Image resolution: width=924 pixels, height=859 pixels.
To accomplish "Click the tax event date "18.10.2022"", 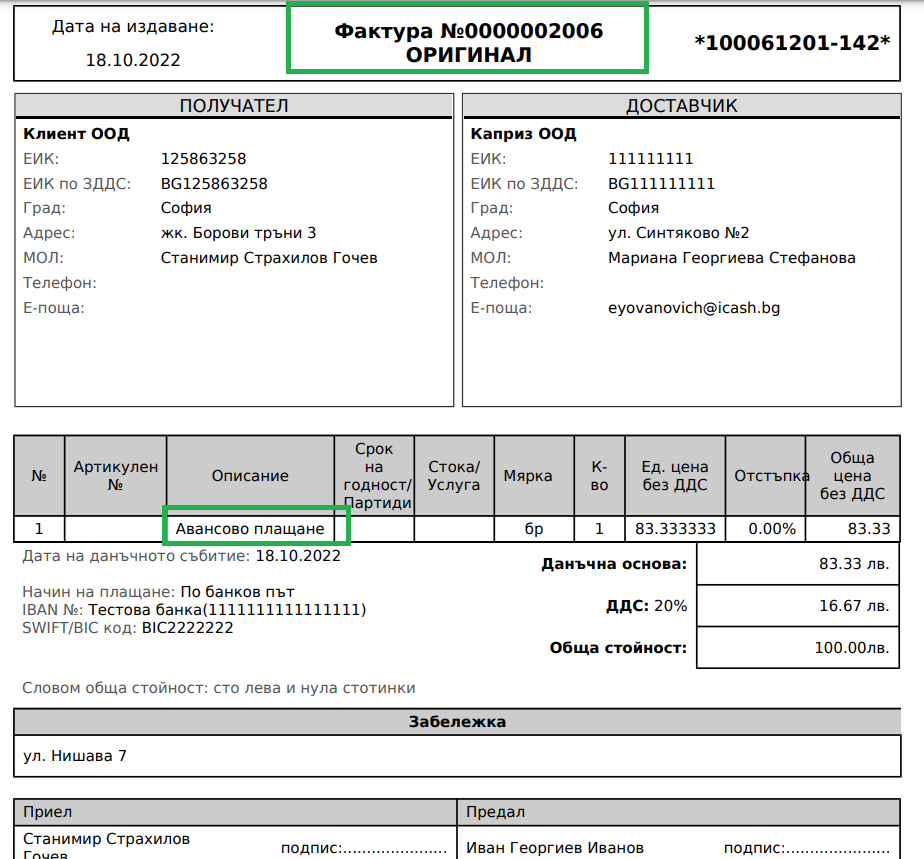I will point(298,556).
